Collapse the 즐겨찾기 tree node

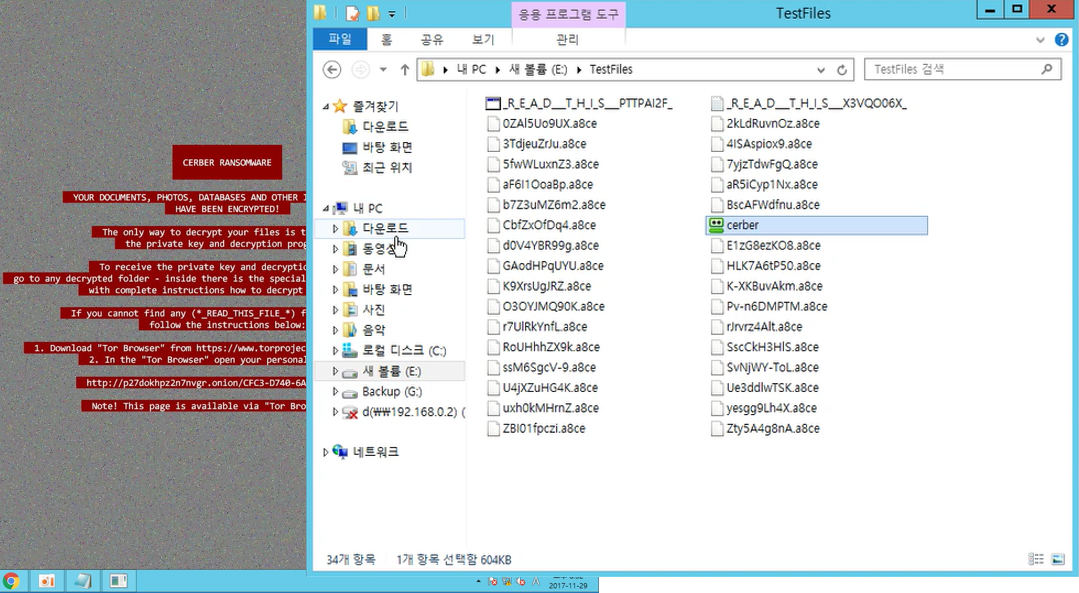(x=325, y=107)
